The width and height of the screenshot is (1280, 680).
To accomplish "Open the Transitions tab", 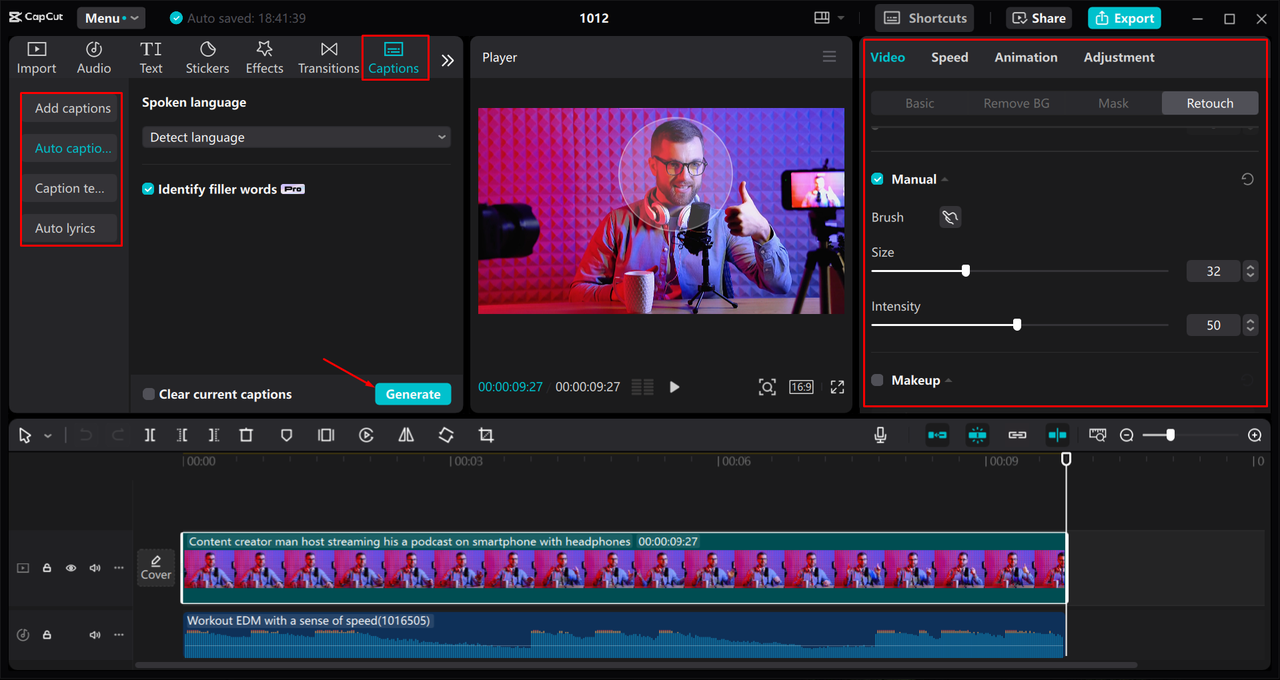I will (328, 58).
